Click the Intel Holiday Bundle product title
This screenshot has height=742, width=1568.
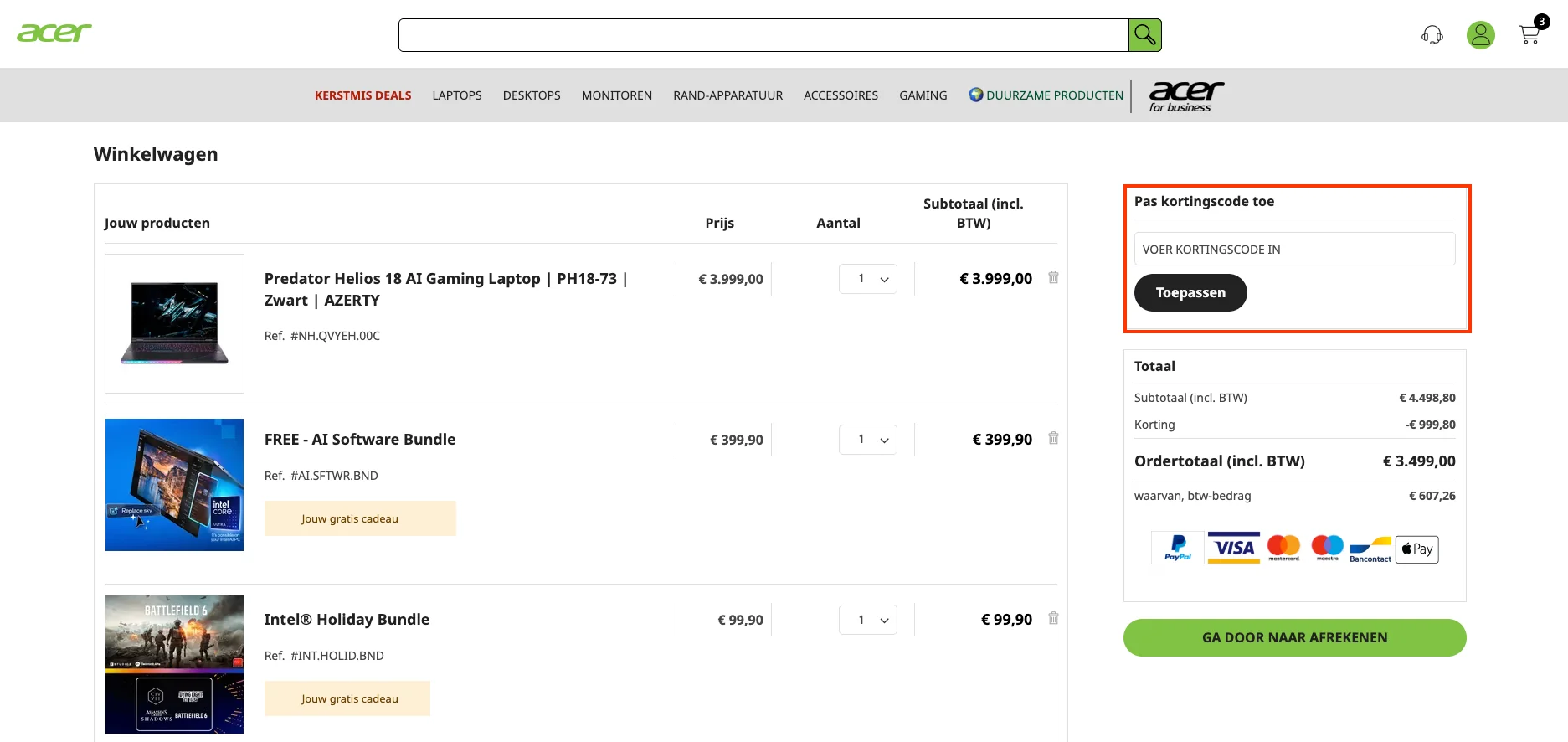347,620
